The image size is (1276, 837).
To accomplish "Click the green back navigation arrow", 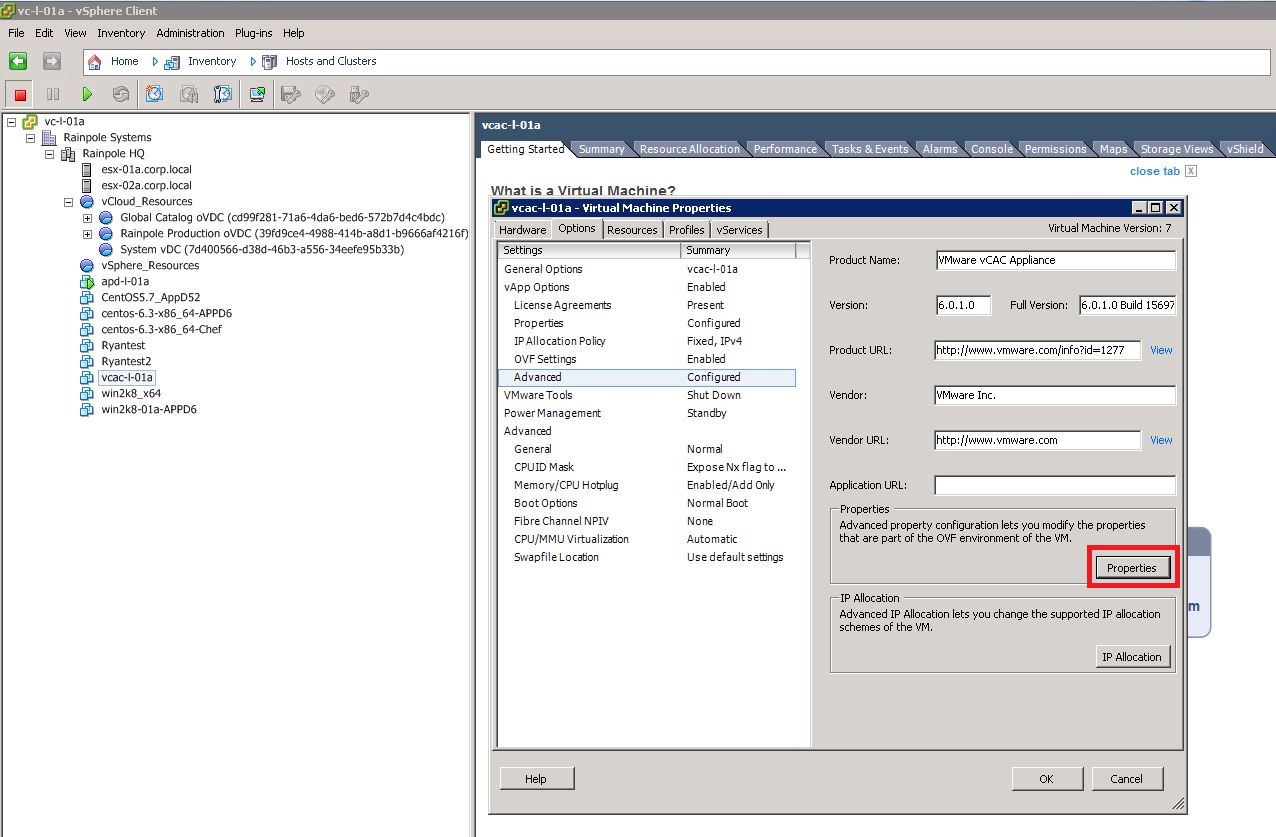I will pos(18,61).
